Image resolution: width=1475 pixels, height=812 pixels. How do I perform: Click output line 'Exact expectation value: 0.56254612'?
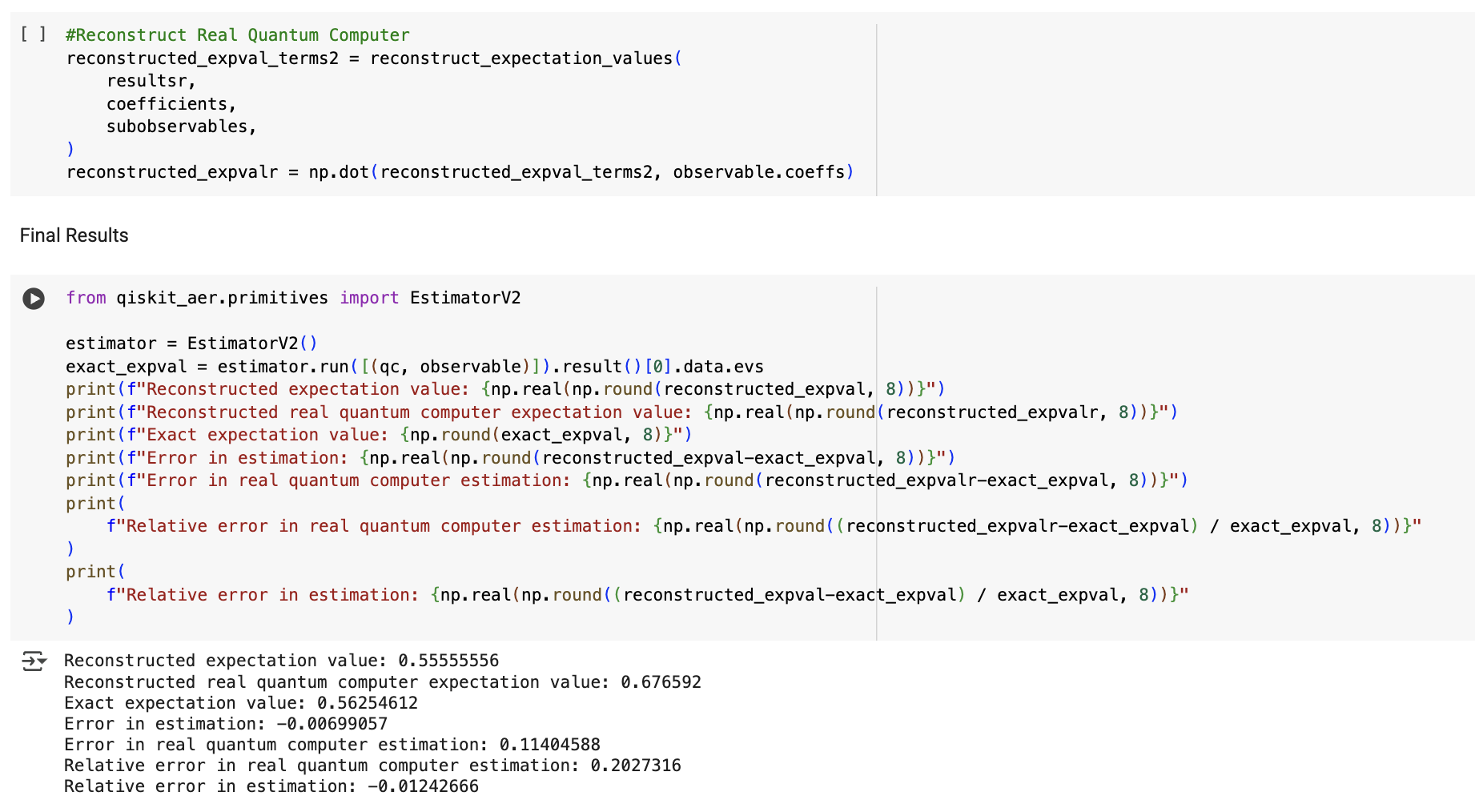point(241,703)
